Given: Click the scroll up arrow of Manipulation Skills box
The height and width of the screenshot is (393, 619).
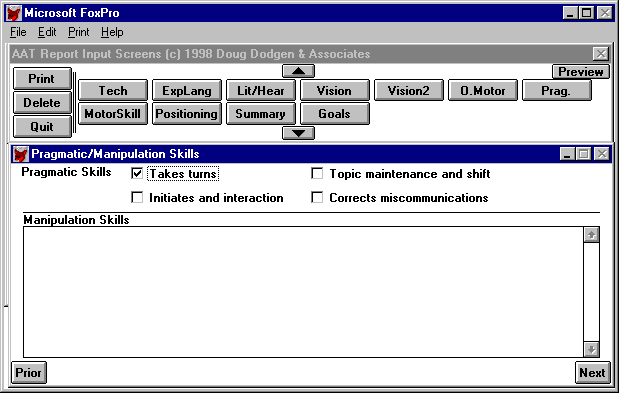Looking at the screenshot, I should pyautogui.click(x=591, y=235).
